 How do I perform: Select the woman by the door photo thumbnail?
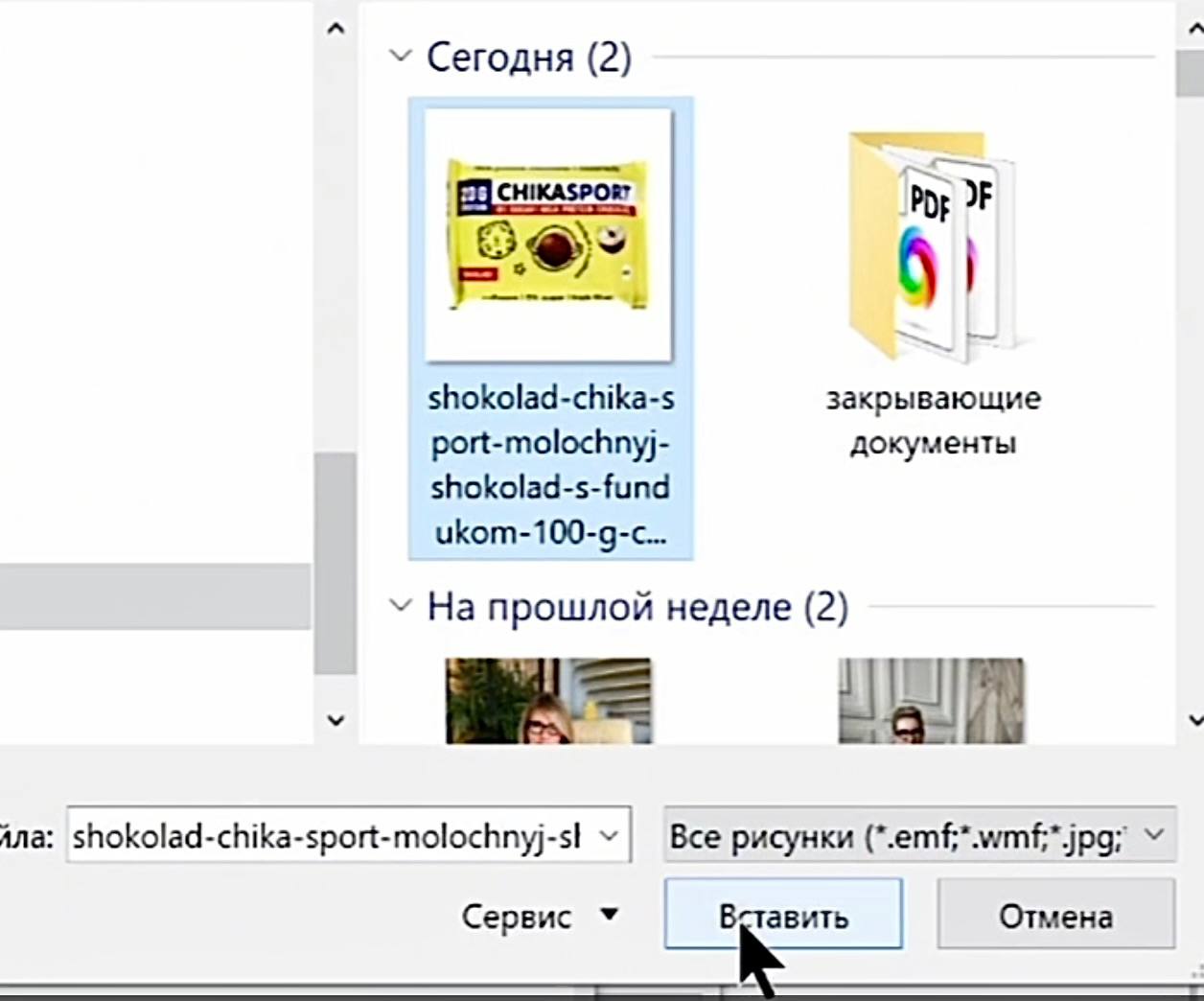pyautogui.click(x=932, y=701)
